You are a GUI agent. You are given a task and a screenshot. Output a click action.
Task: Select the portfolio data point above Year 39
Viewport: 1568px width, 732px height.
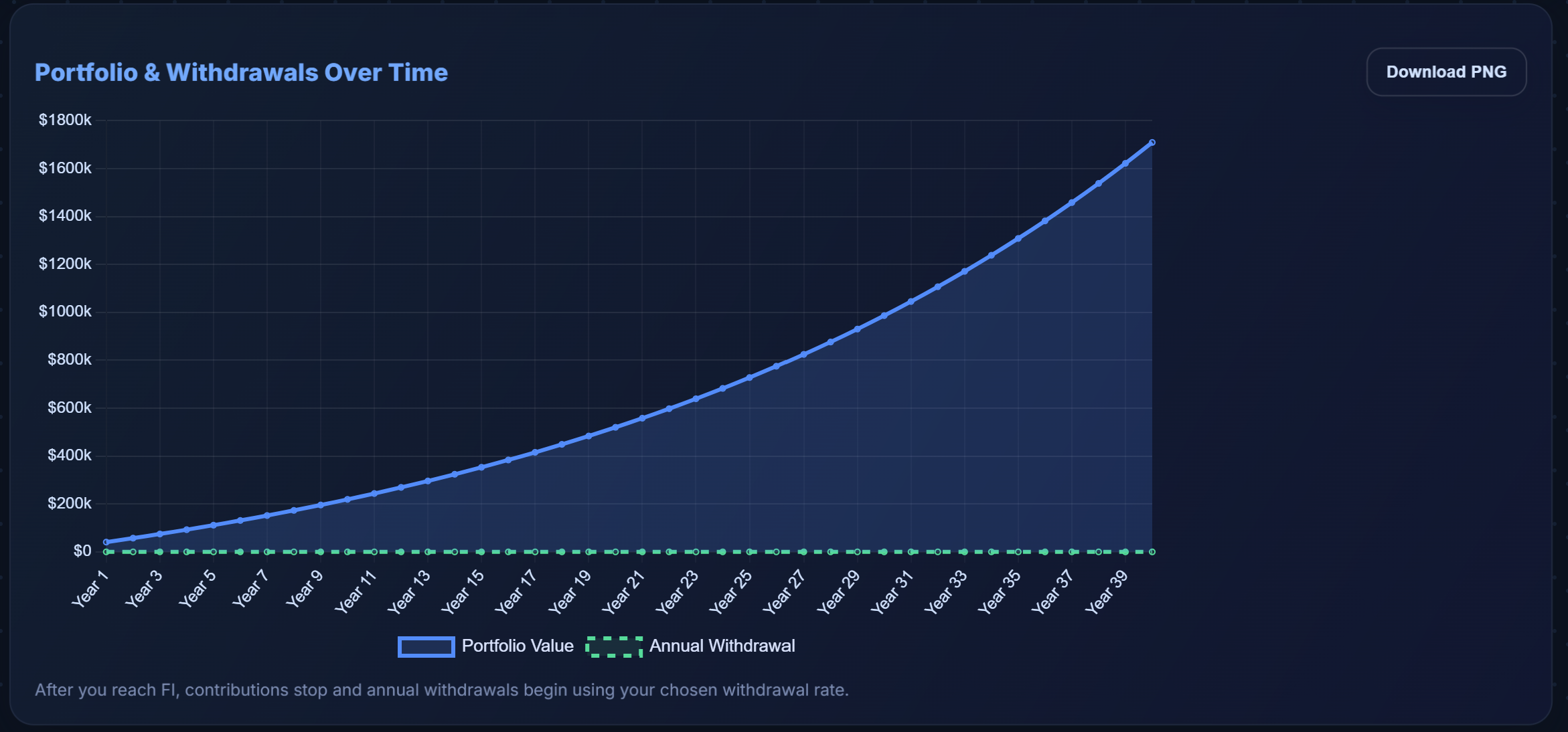tap(1125, 163)
